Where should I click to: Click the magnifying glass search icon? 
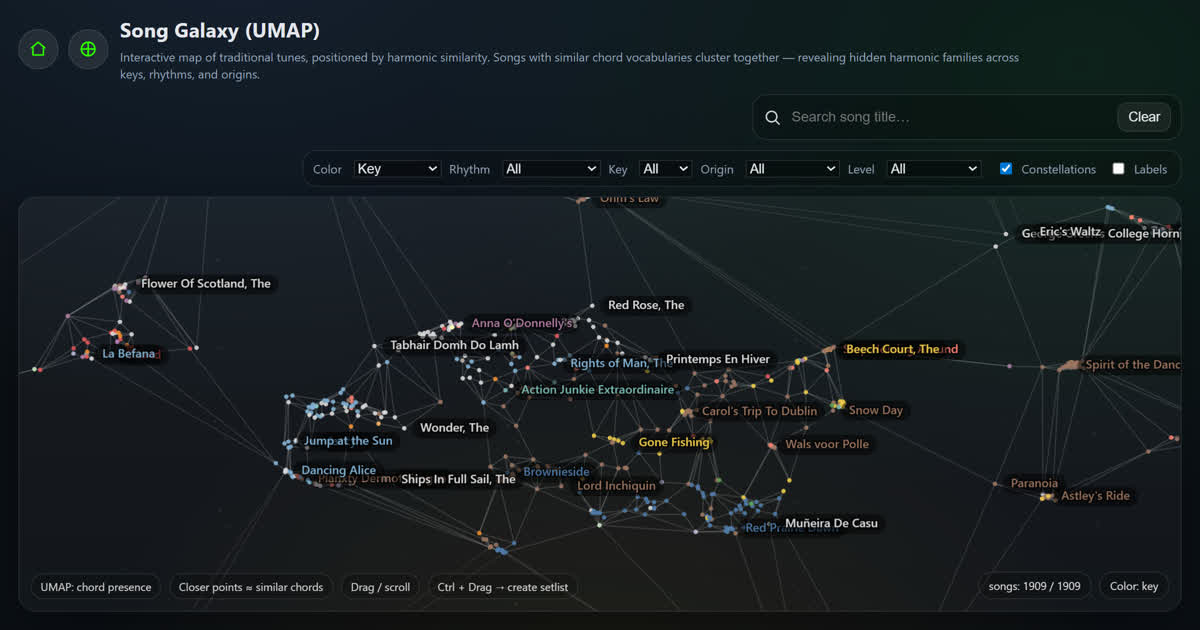click(x=772, y=117)
